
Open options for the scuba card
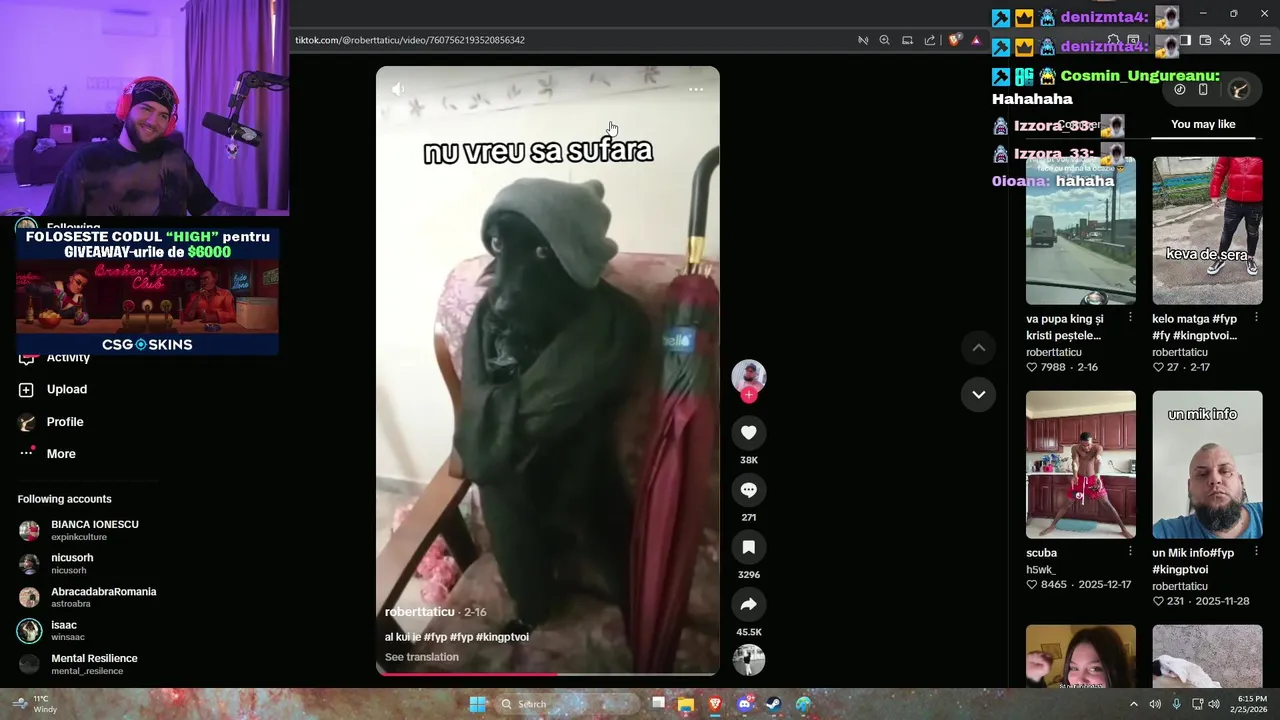click(x=1130, y=551)
